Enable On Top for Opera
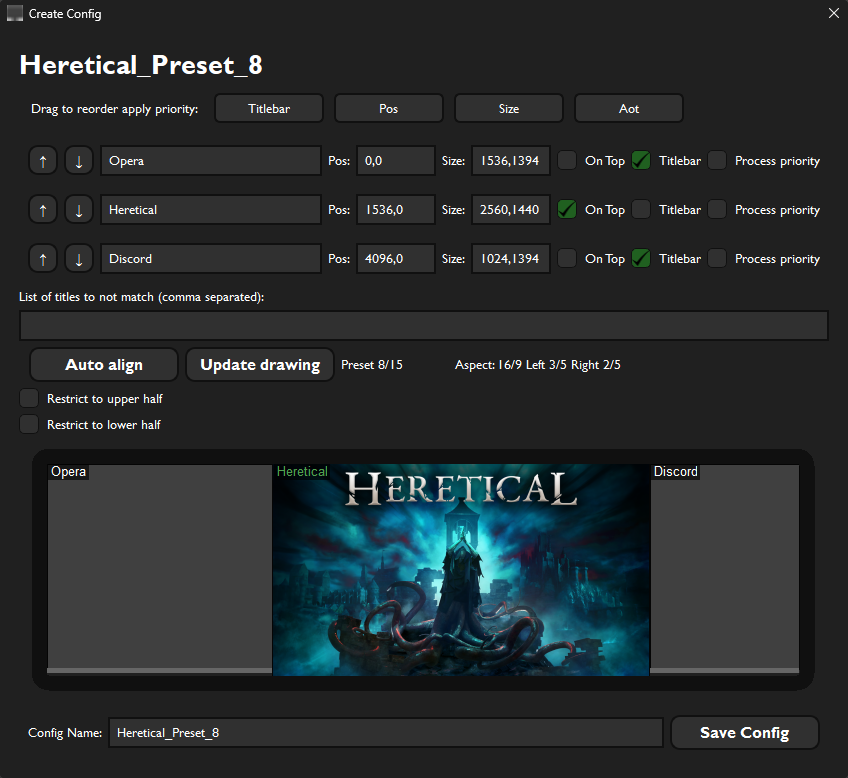This screenshot has height=778, width=848. pos(567,161)
